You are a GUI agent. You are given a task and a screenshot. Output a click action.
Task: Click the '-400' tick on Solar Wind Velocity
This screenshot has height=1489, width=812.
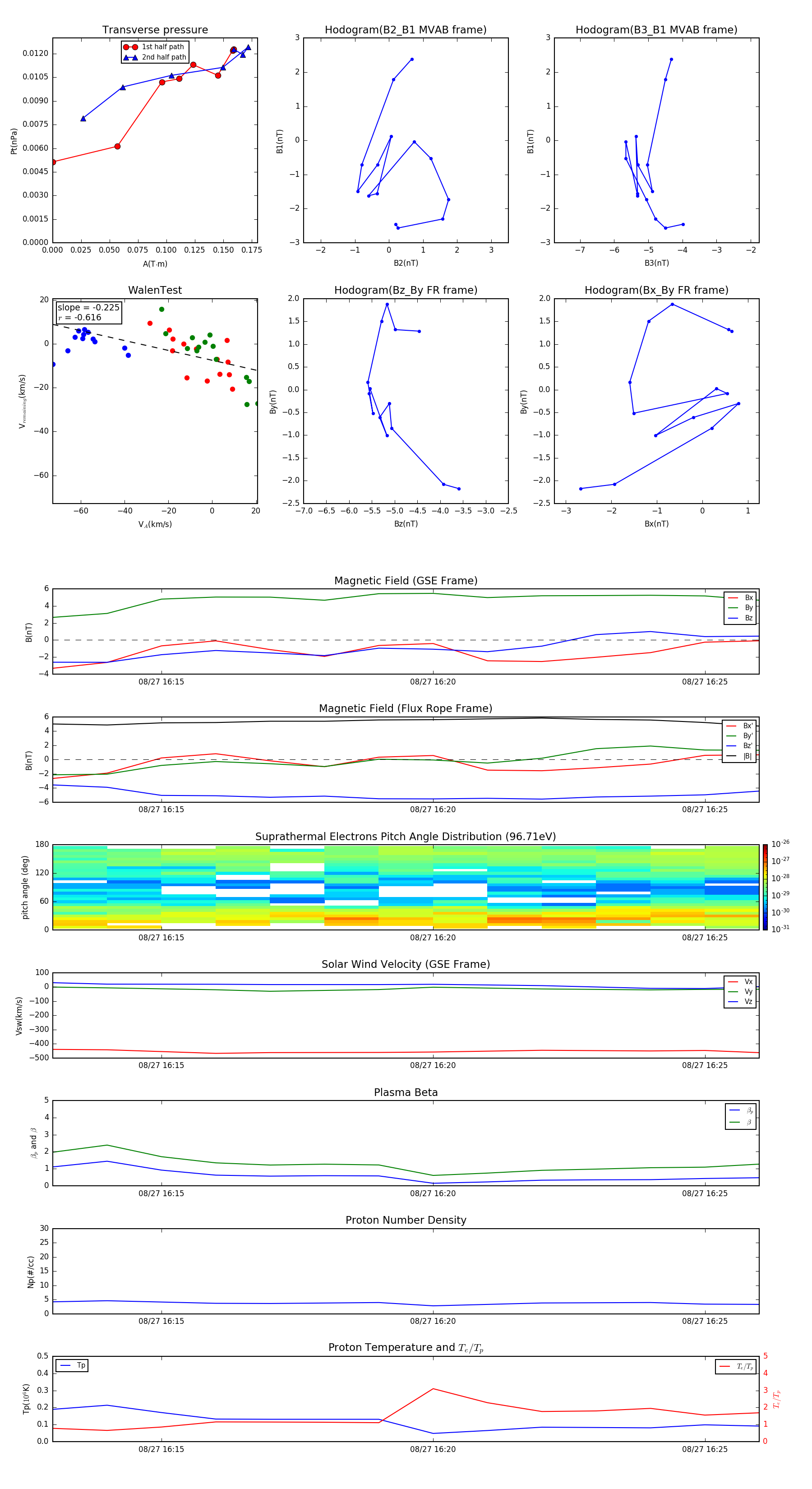pos(38,1044)
